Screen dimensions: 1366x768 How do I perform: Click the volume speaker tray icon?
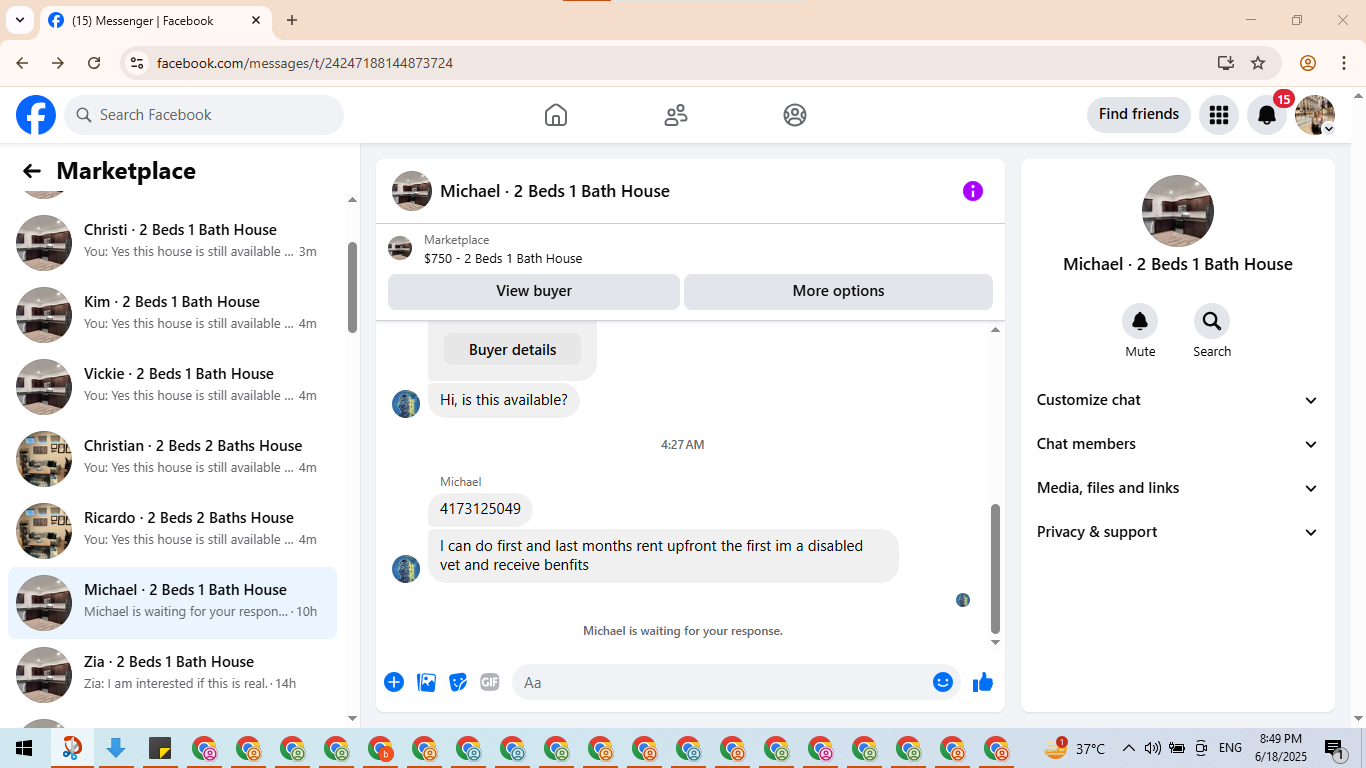point(1152,748)
